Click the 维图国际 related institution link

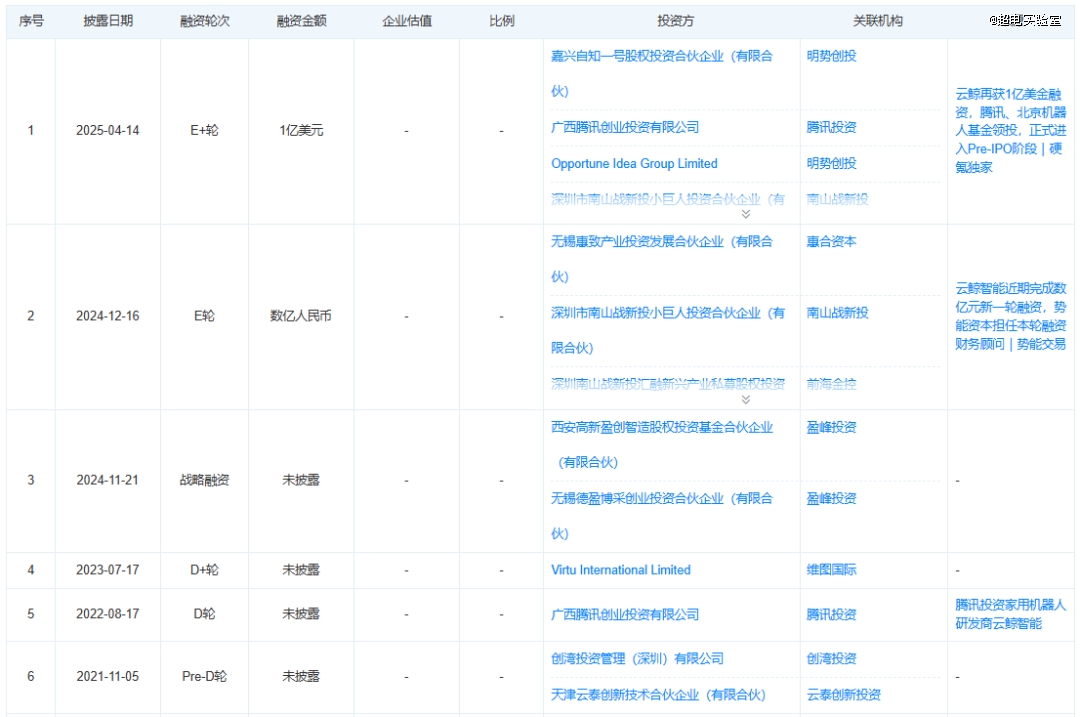pyautogui.click(x=831, y=570)
